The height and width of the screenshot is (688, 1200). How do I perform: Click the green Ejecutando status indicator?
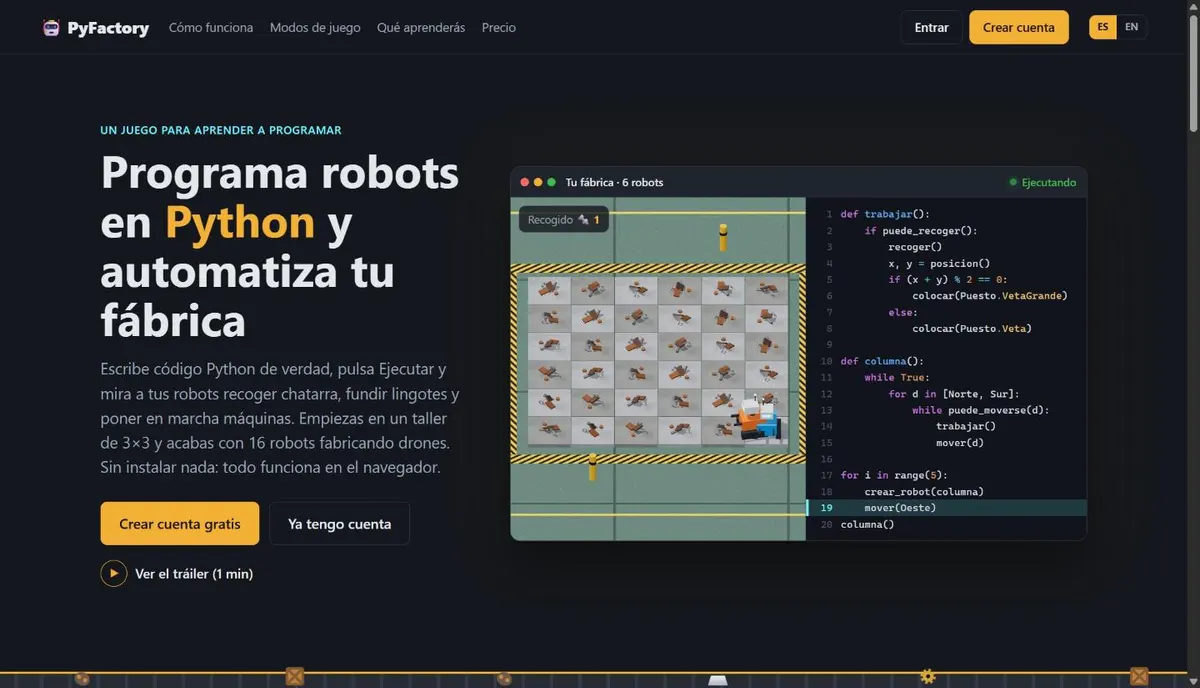[1043, 182]
